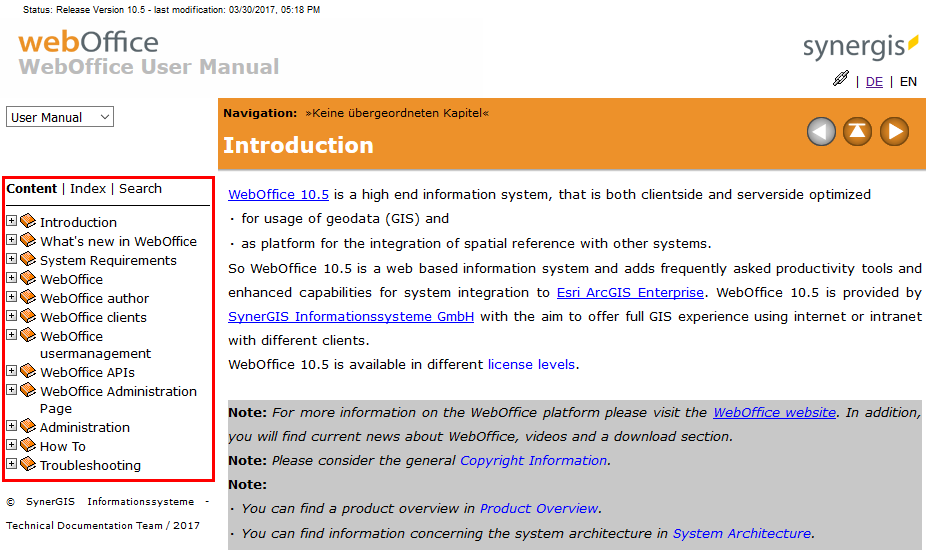Expand the Introduction tree node
This screenshot has height=550, width=926.
pyautogui.click(x=11, y=220)
